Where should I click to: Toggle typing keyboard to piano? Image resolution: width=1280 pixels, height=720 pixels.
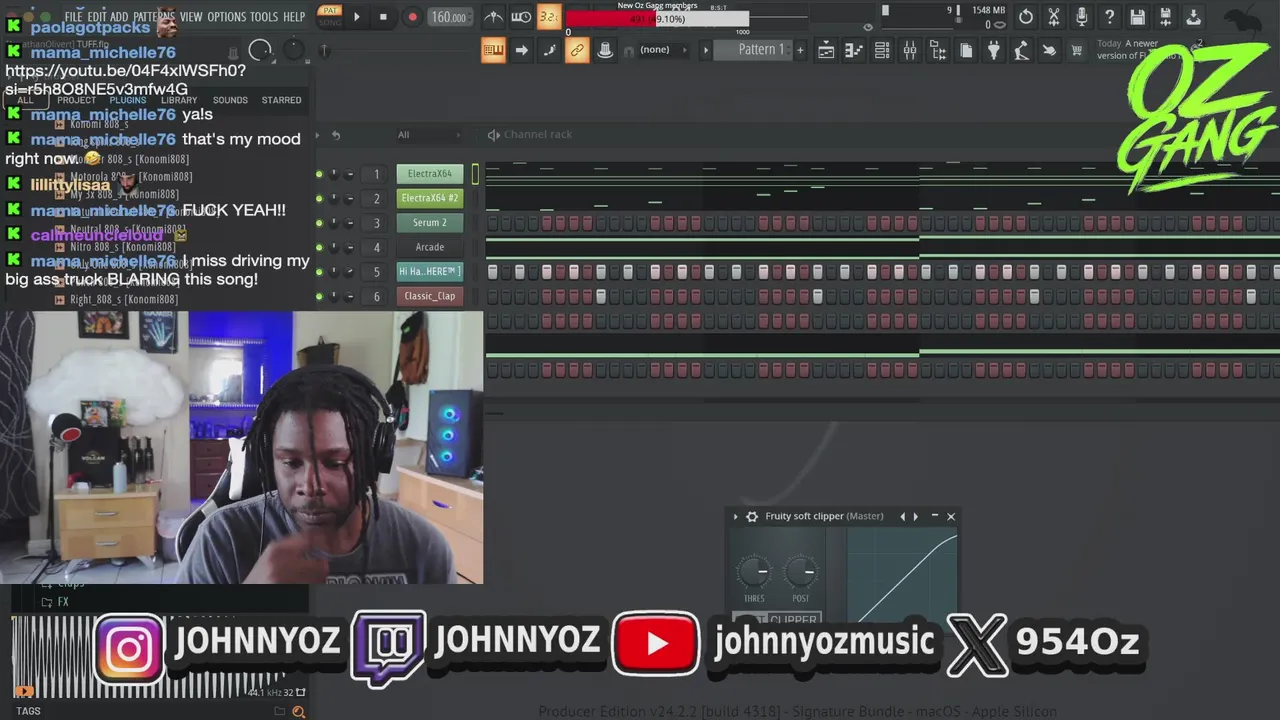click(493, 50)
